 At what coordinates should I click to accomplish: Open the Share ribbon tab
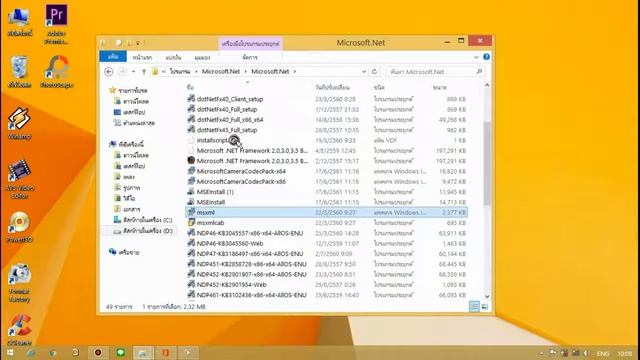pyautogui.click(x=173, y=58)
